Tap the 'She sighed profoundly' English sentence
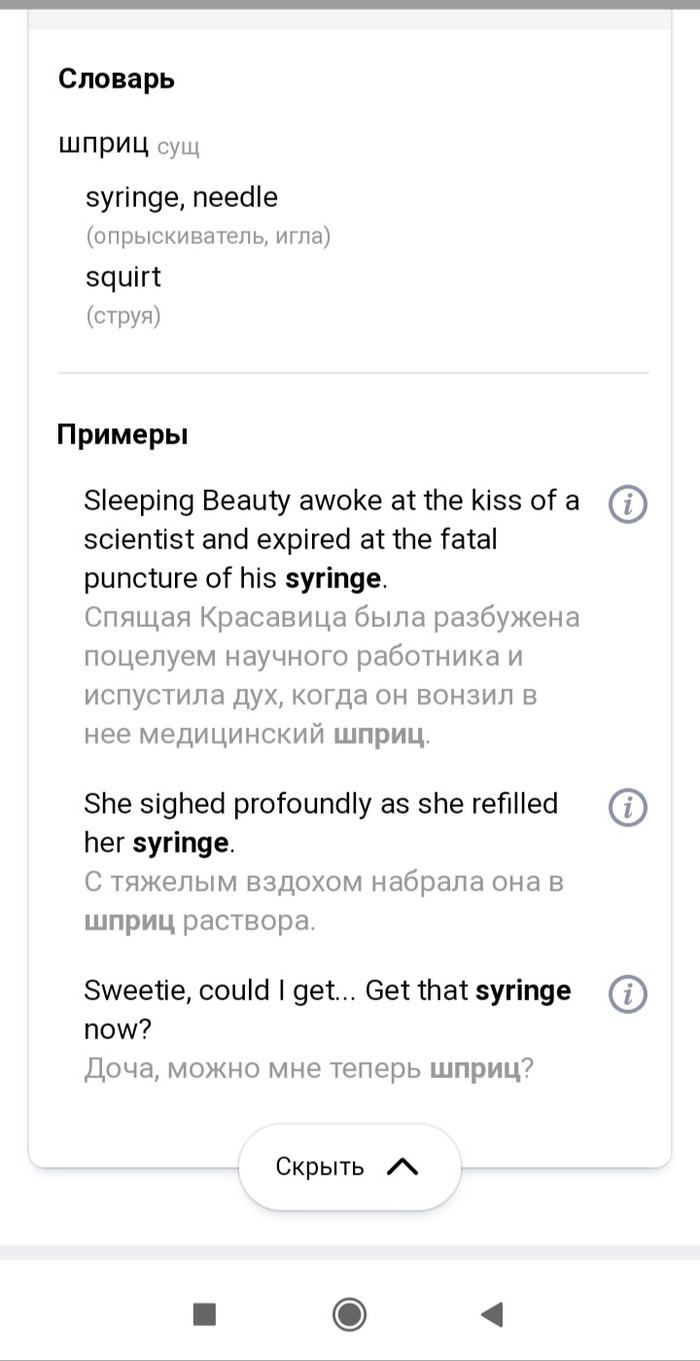 click(x=320, y=822)
